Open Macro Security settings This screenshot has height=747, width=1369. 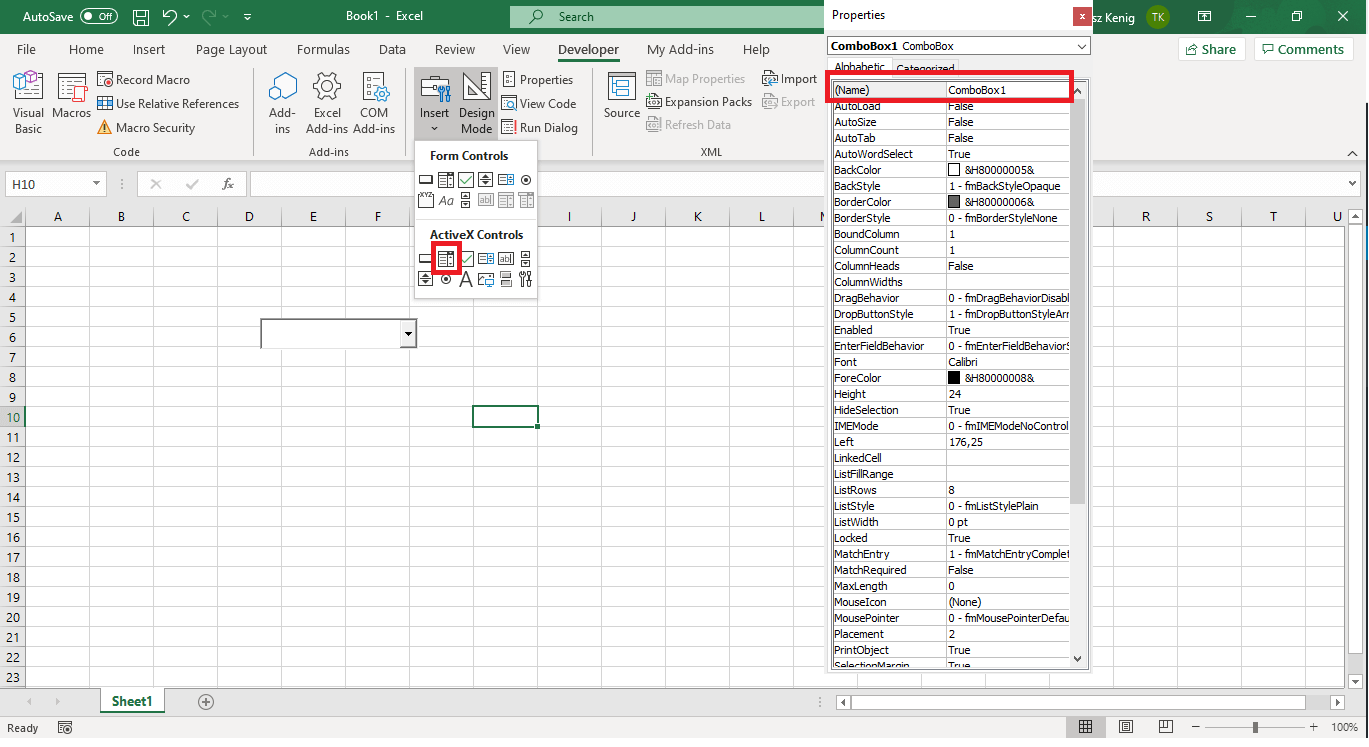(x=154, y=128)
